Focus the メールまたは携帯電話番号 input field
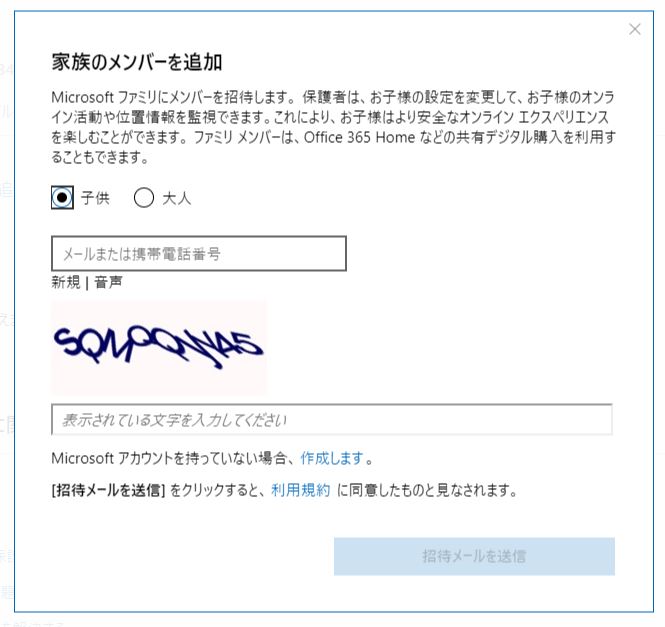The height and width of the screenshot is (627, 665). pos(199,254)
